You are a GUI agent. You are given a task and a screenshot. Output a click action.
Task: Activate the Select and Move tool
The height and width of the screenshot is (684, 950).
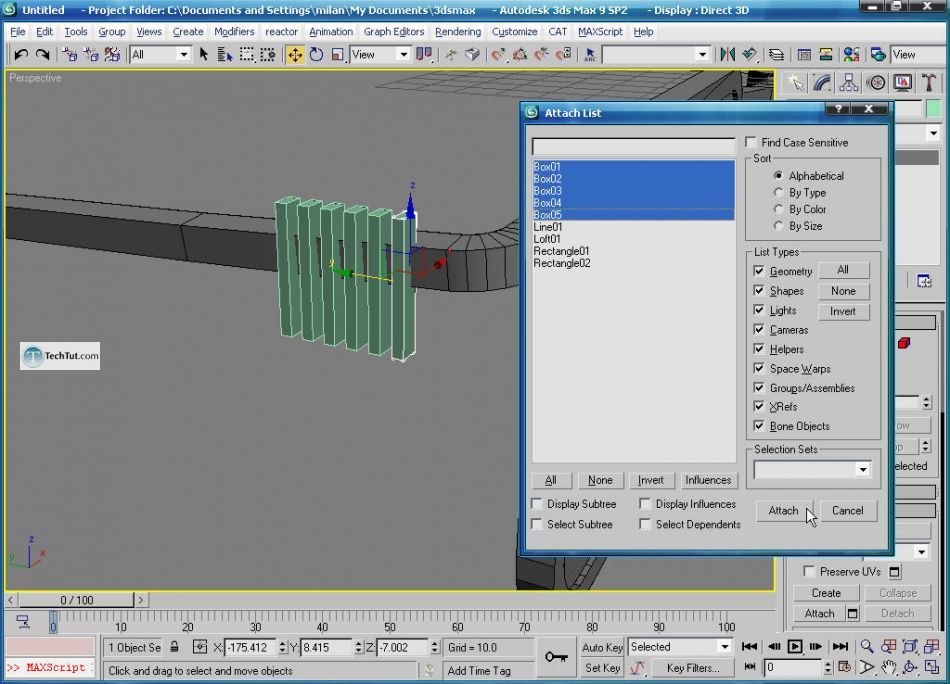tap(295, 55)
